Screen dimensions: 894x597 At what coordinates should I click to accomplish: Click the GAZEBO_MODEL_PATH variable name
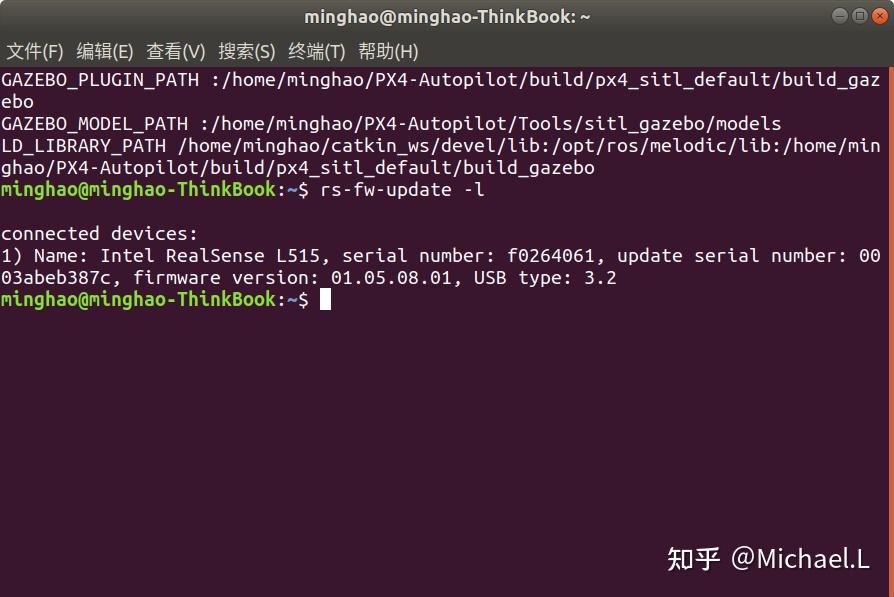(x=95, y=124)
